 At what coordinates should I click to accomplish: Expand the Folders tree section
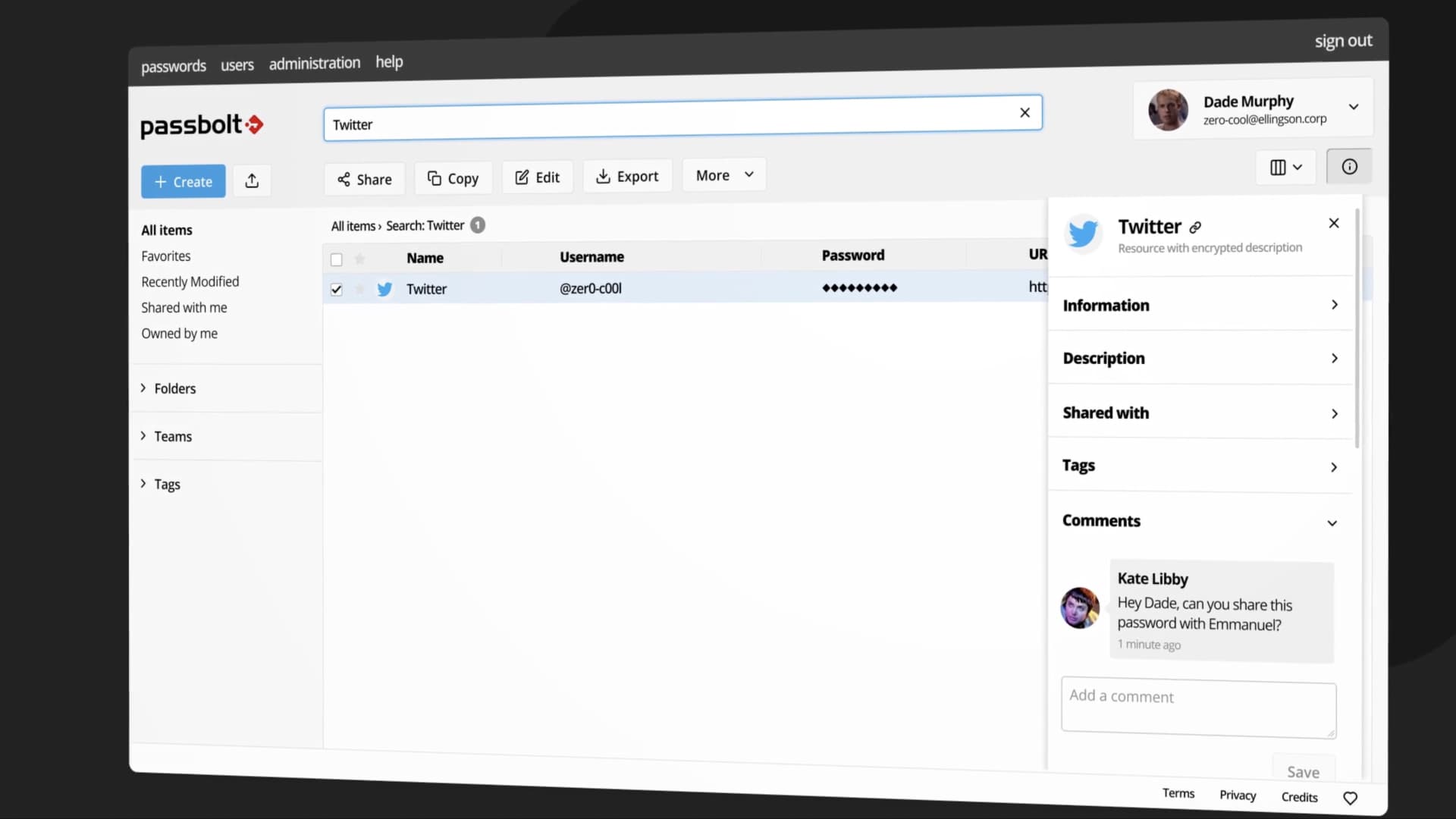(x=145, y=388)
